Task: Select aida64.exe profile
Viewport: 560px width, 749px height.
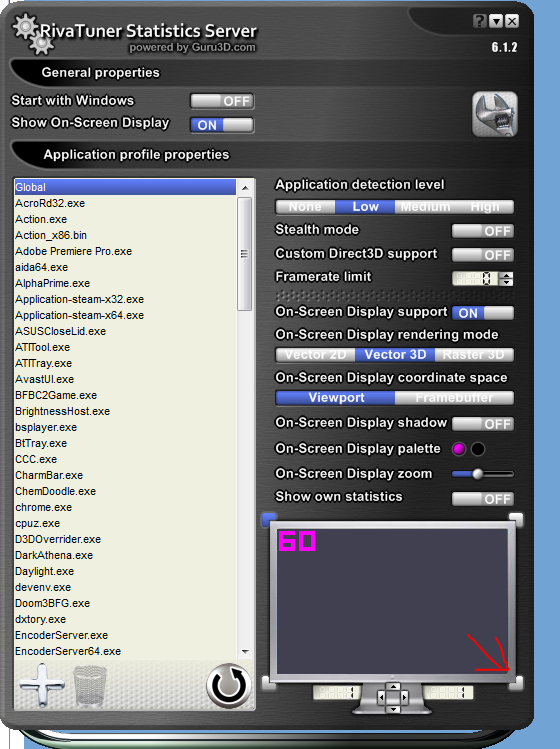Action: pyautogui.click(x=125, y=267)
